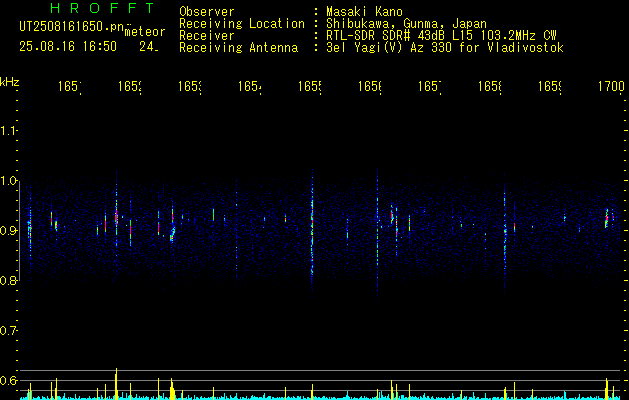Click the word meteor
Image resolution: width=629 pixels, height=400 pixels.
pos(145,32)
